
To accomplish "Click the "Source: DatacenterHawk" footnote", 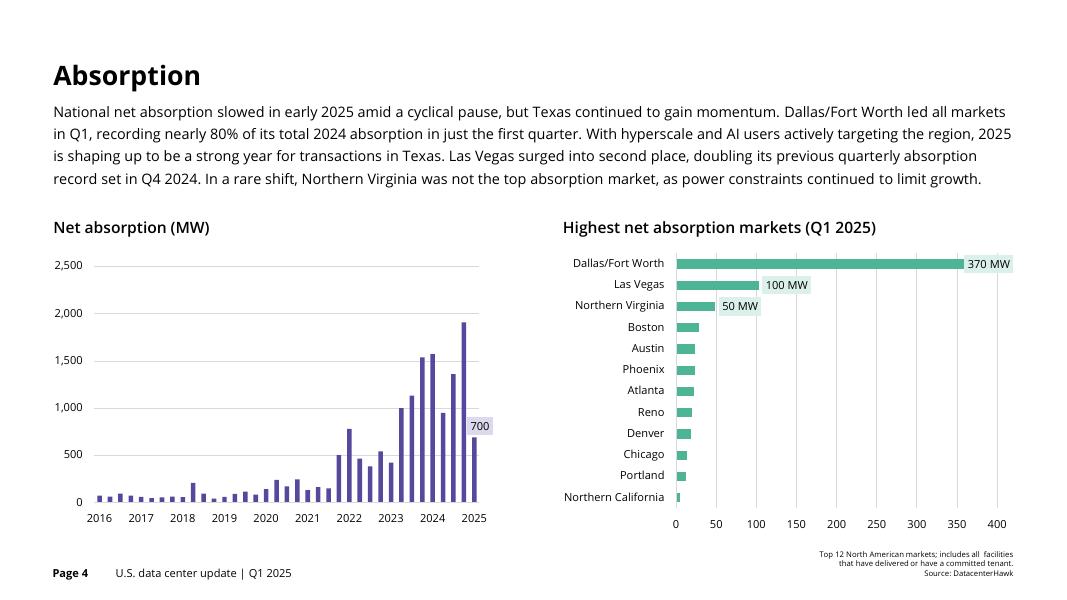I will [968, 574].
